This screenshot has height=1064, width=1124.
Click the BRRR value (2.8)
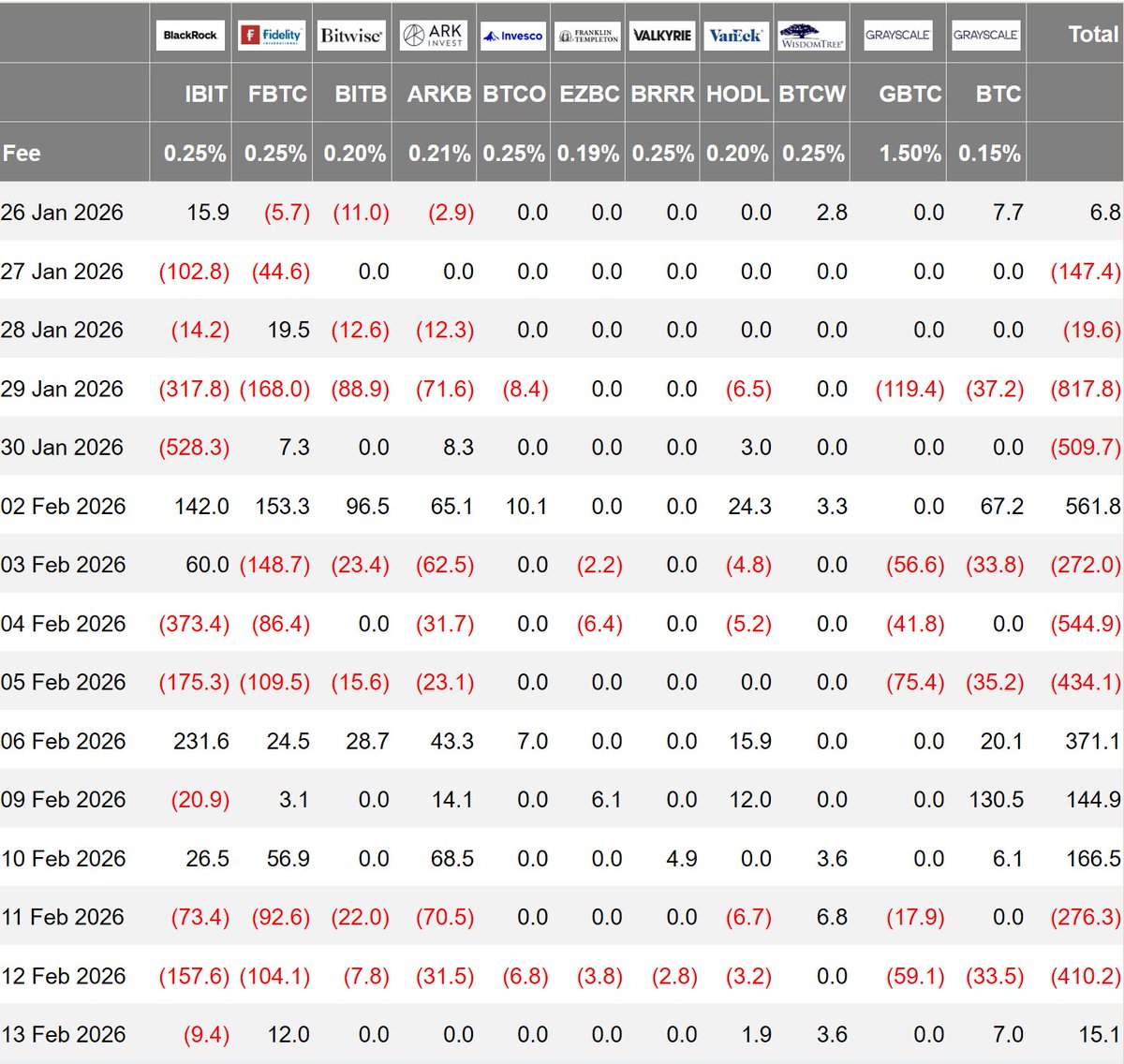point(674,976)
